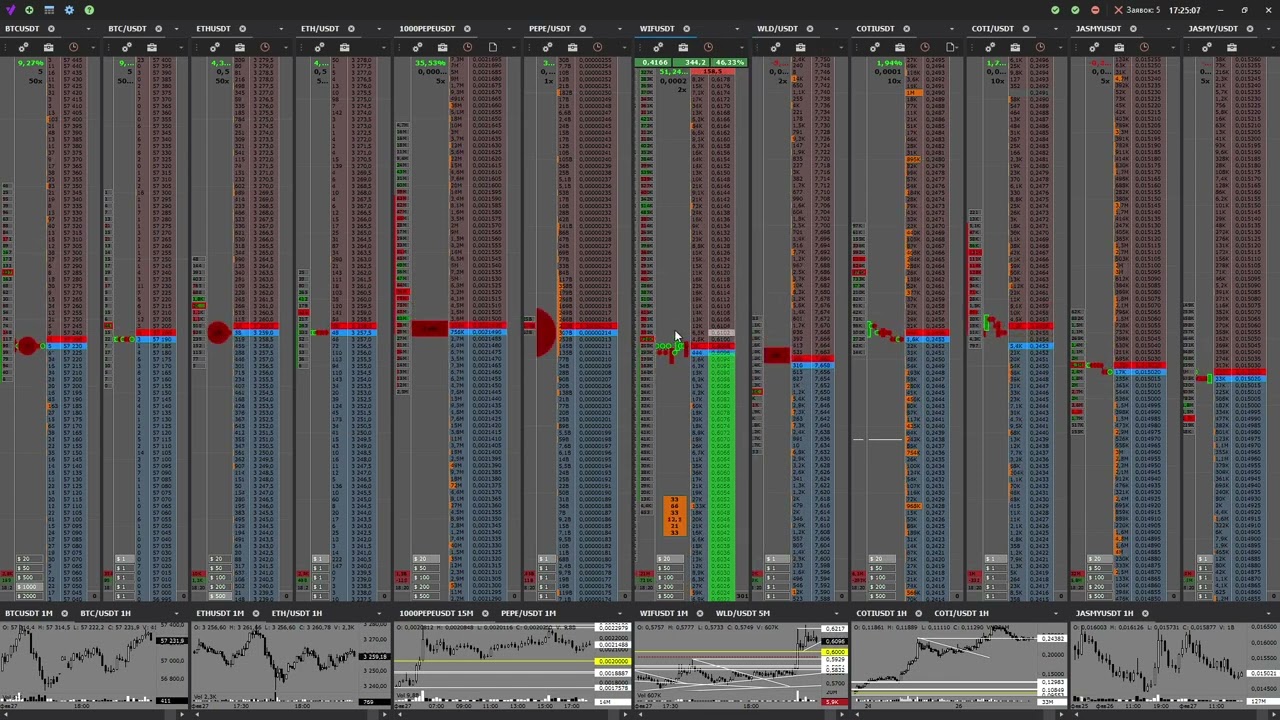The image size is (1280, 720).
Task: Open 1000PEPEUSDT panel toolbar dropdown arrow
Action: click(x=512, y=47)
